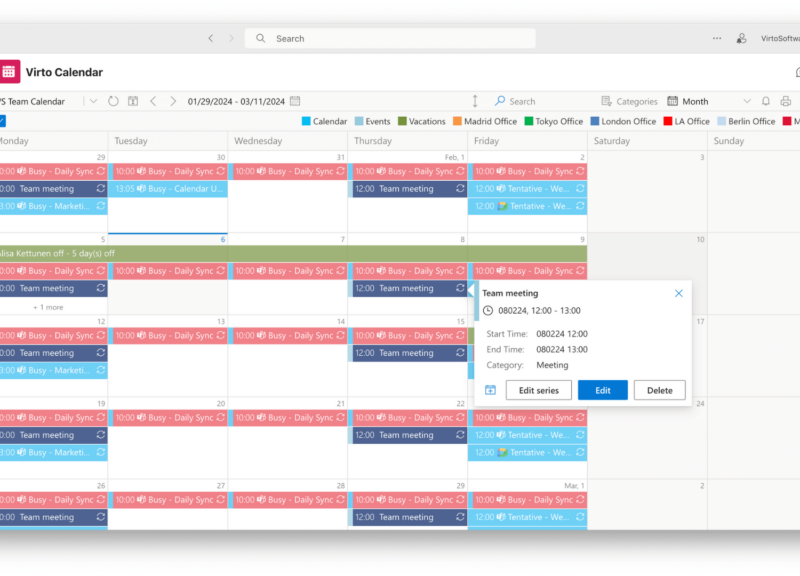This screenshot has width=800, height=576.
Task: Toggle row height expand arrows
Action: point(475,101)
